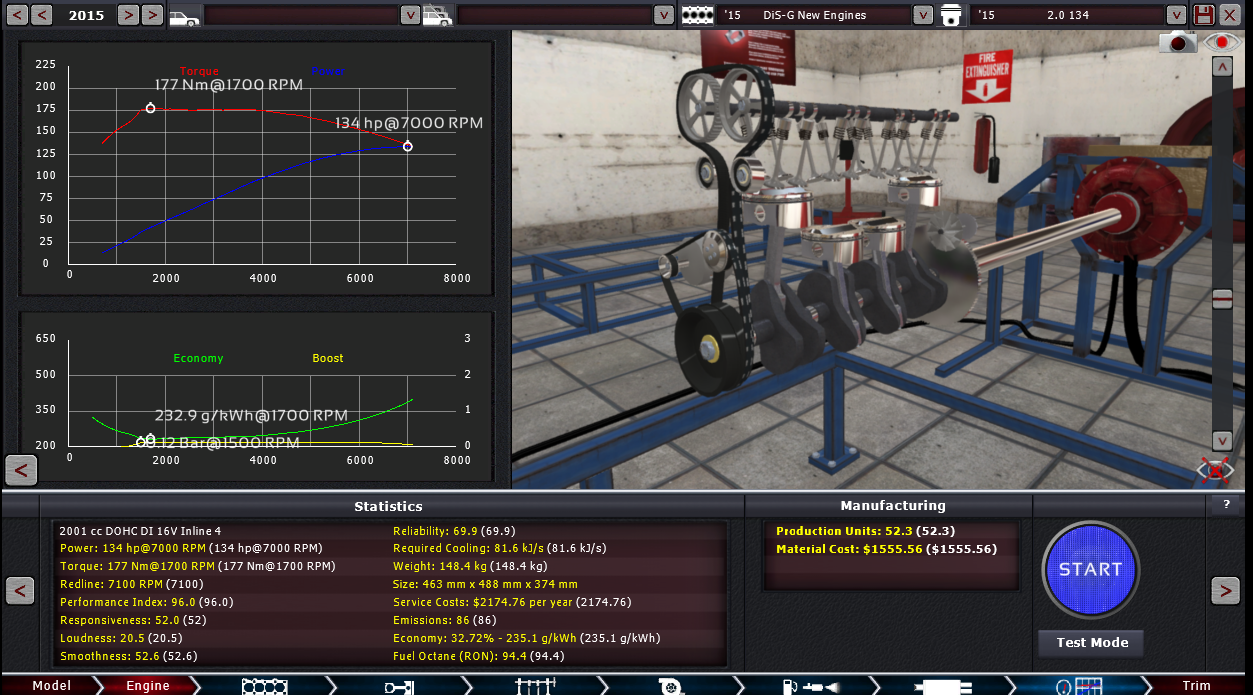Click the Manufacturing panel header
Screen dimensions: 1253x695
coord(893,505)
